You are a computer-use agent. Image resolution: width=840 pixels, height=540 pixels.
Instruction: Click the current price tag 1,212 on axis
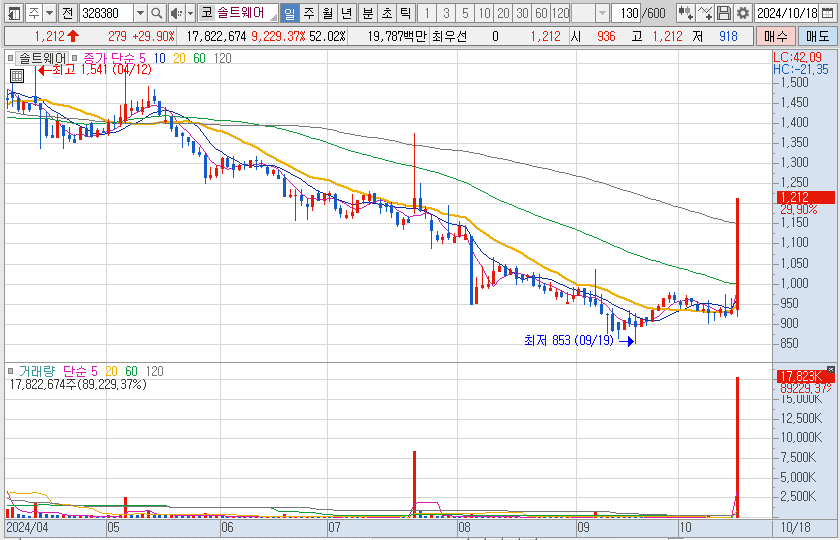805,198
